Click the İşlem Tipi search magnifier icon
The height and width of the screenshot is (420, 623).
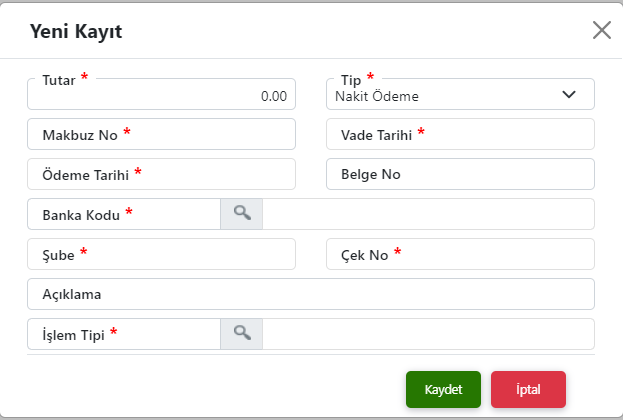pyautogui.click(x=241, y=333)
